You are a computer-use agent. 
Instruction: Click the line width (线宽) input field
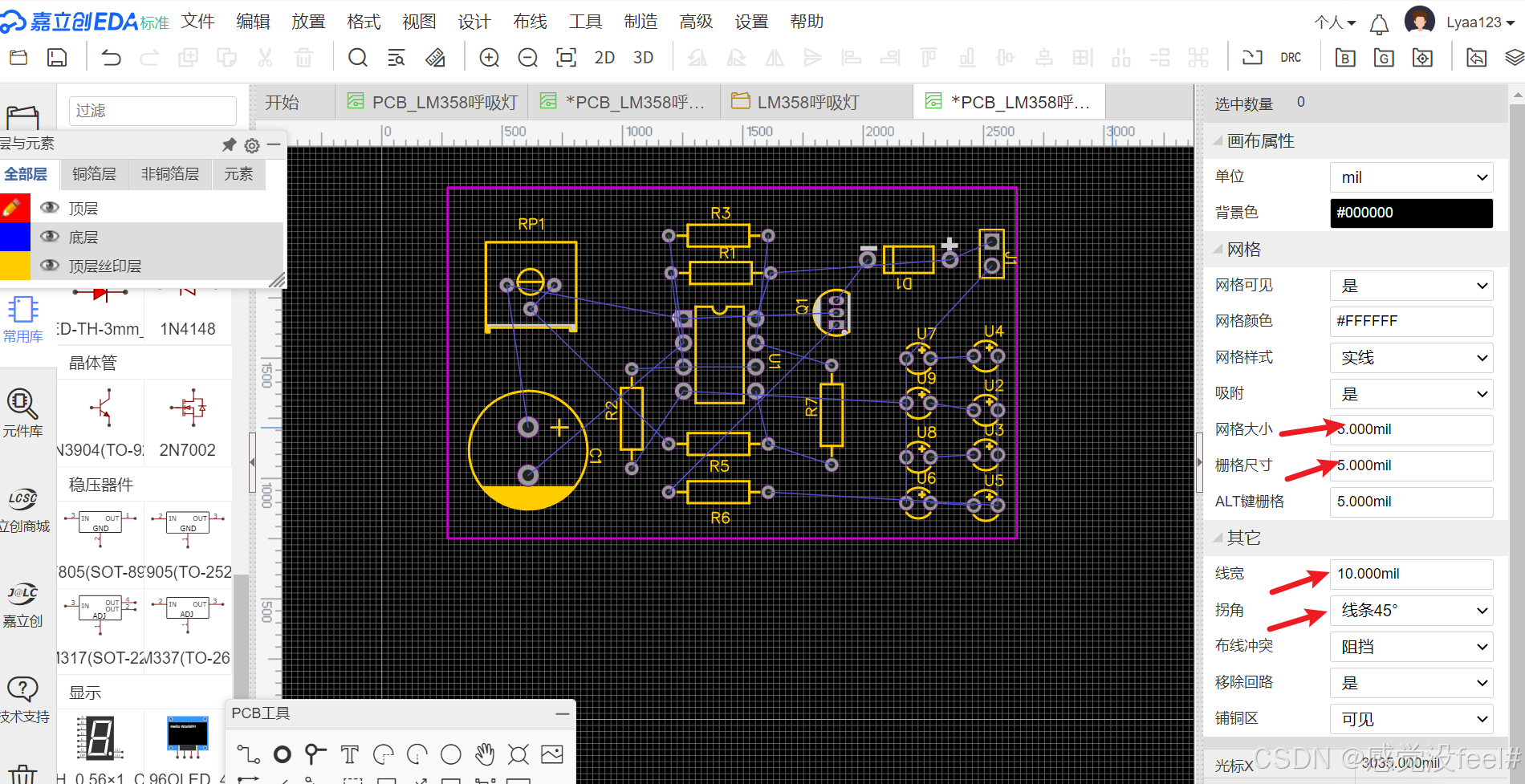1411,574
